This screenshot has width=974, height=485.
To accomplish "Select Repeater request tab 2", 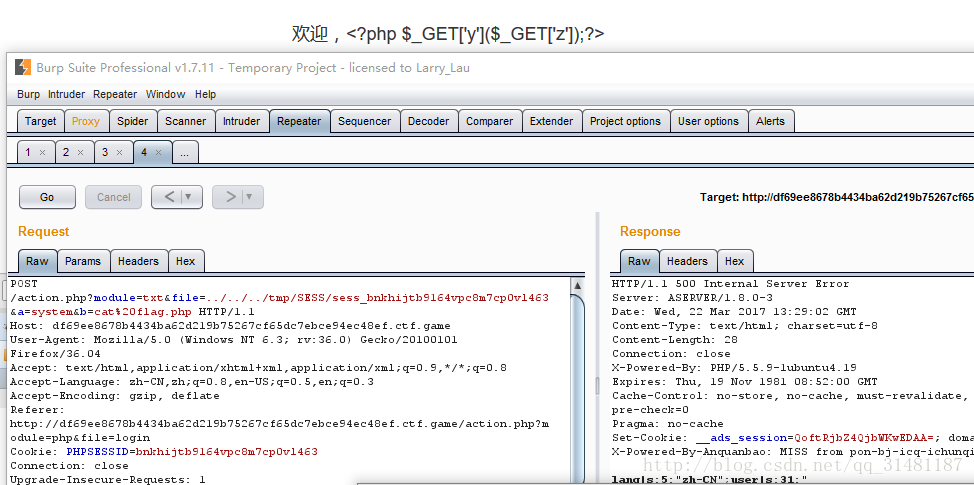I will 66,152.
